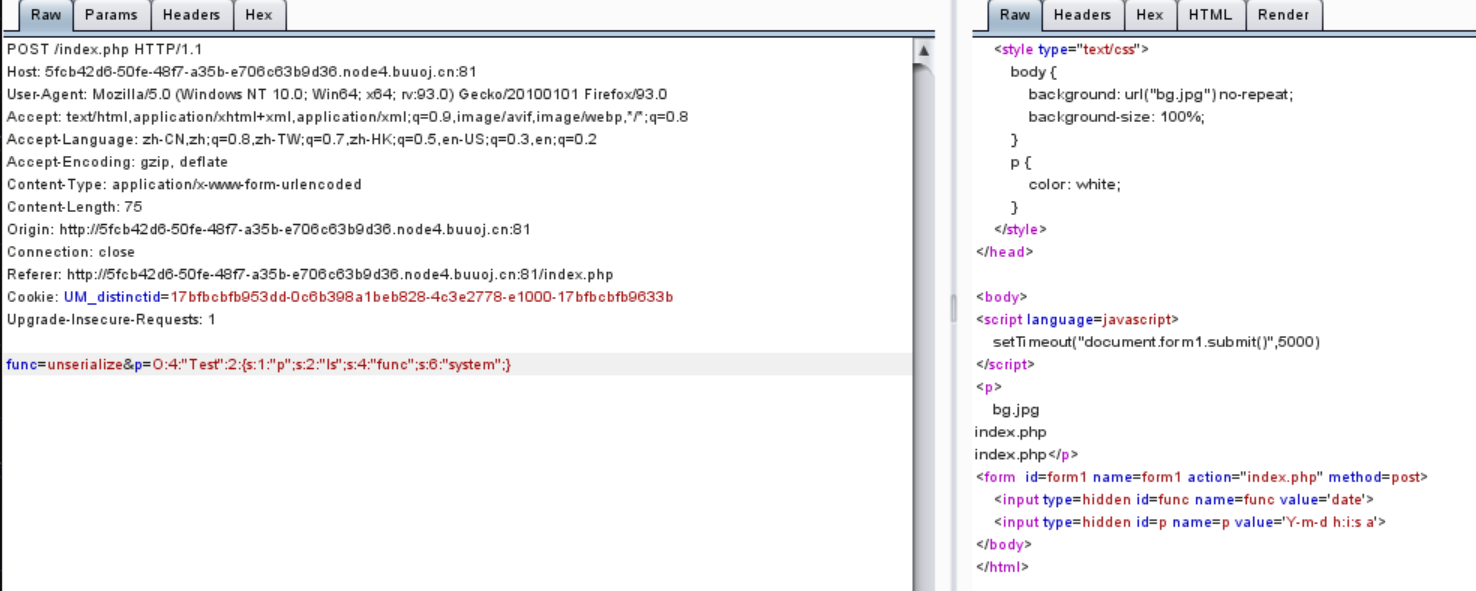The width and height of the screenshot is (1476, 591).
Task: Click the Connection: close line
Action: (x=71, y=252)
